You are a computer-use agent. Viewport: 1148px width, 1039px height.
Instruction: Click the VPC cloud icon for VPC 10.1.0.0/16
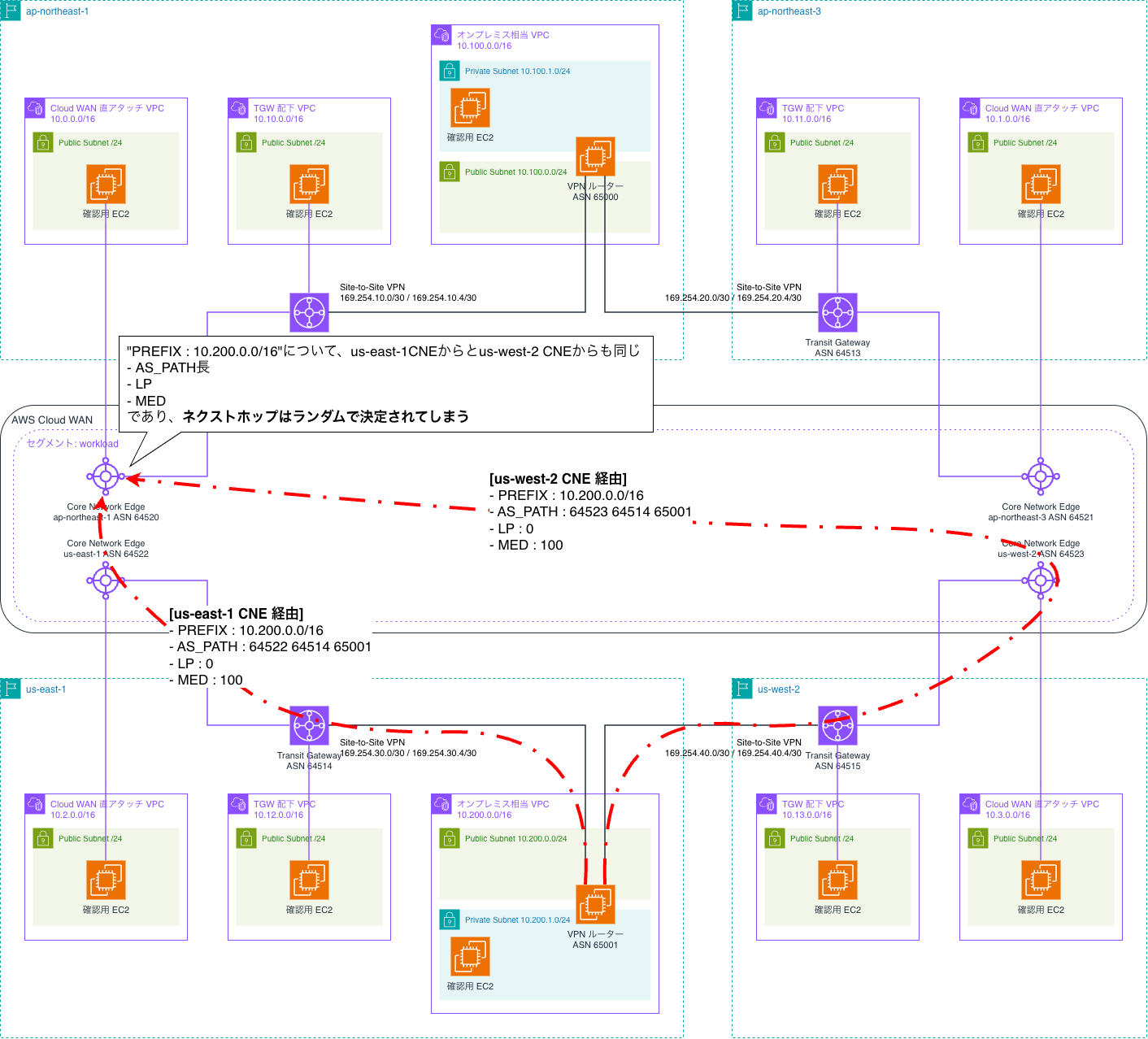pos(970,108)
